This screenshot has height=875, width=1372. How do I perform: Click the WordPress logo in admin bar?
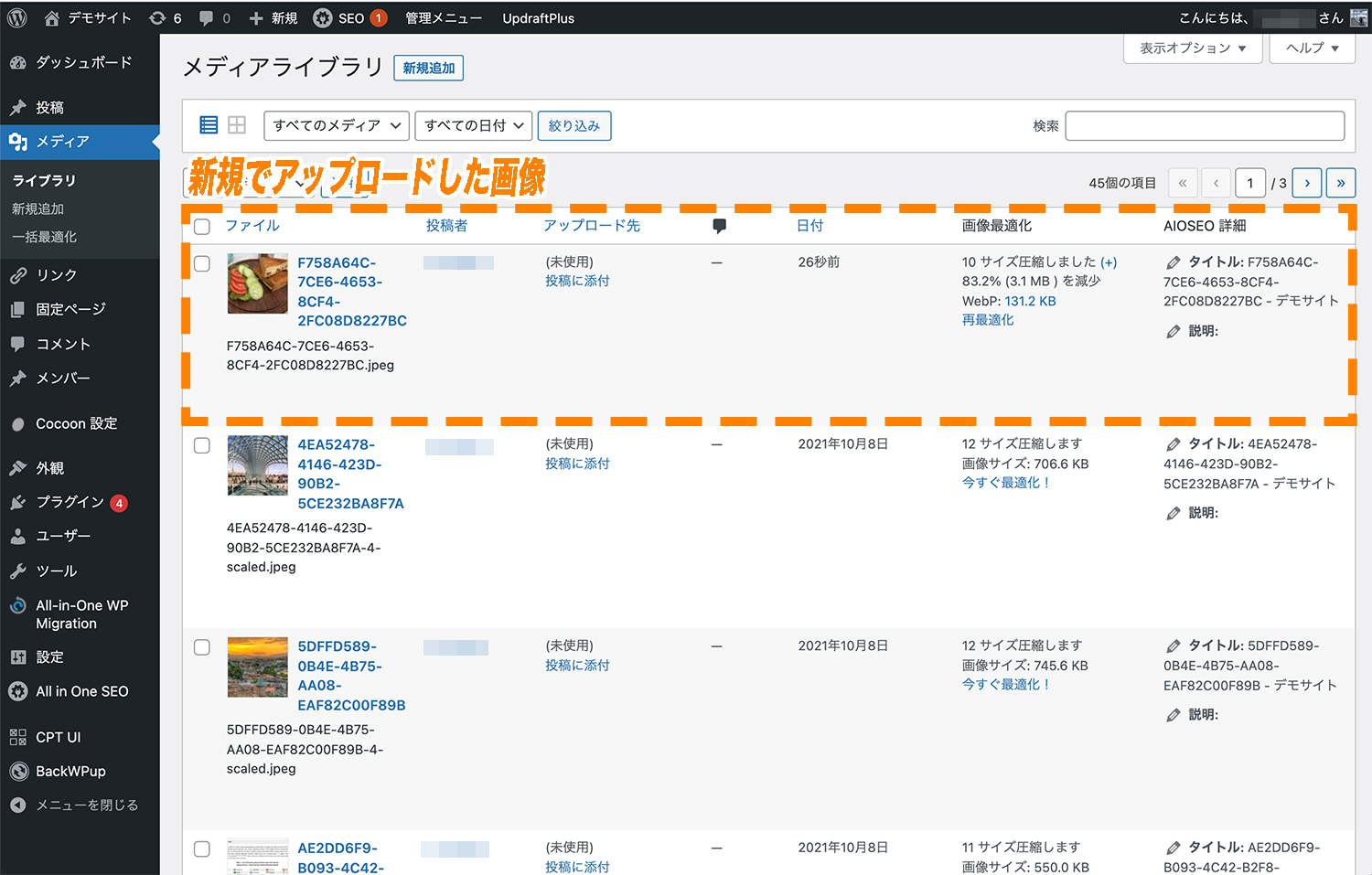16,17
